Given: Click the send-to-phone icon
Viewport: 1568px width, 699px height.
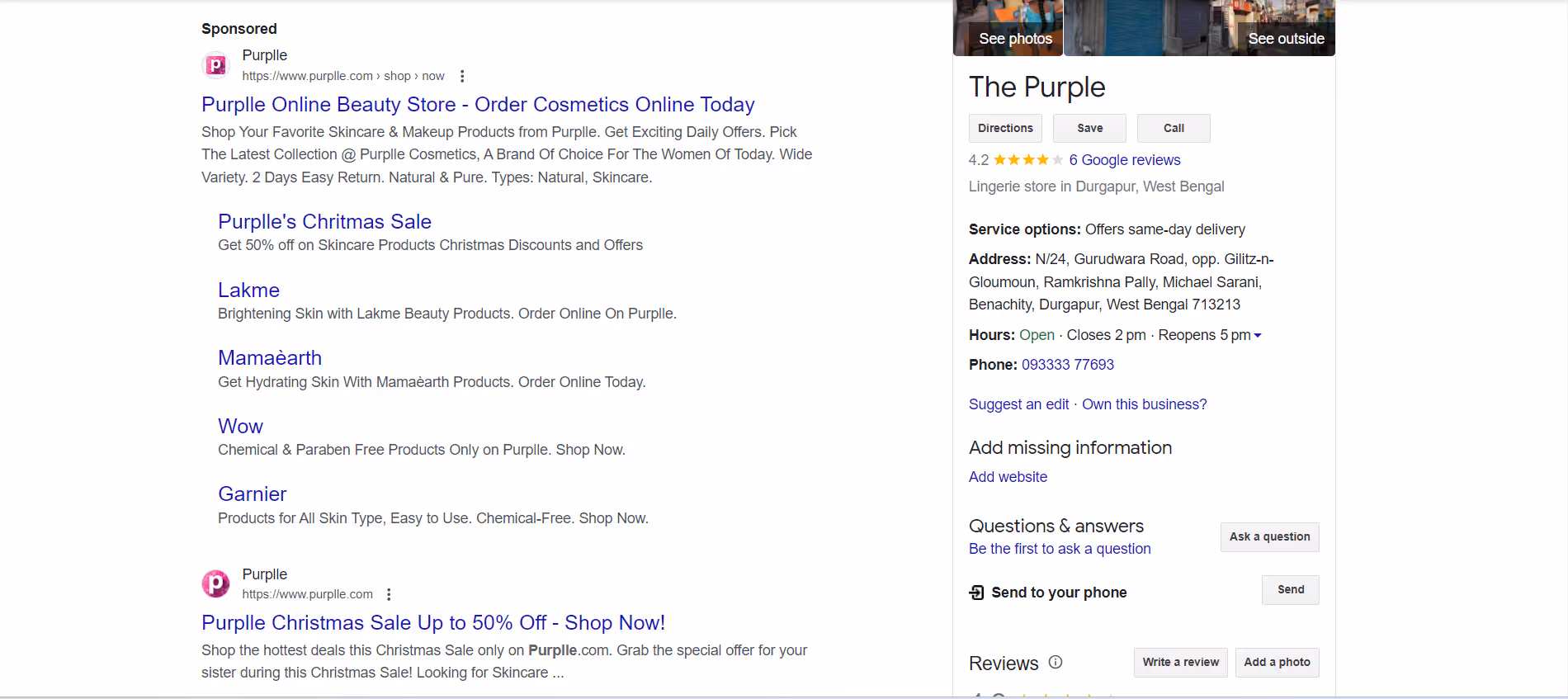Looking at the screenshot, I should [x=976, y=593].
